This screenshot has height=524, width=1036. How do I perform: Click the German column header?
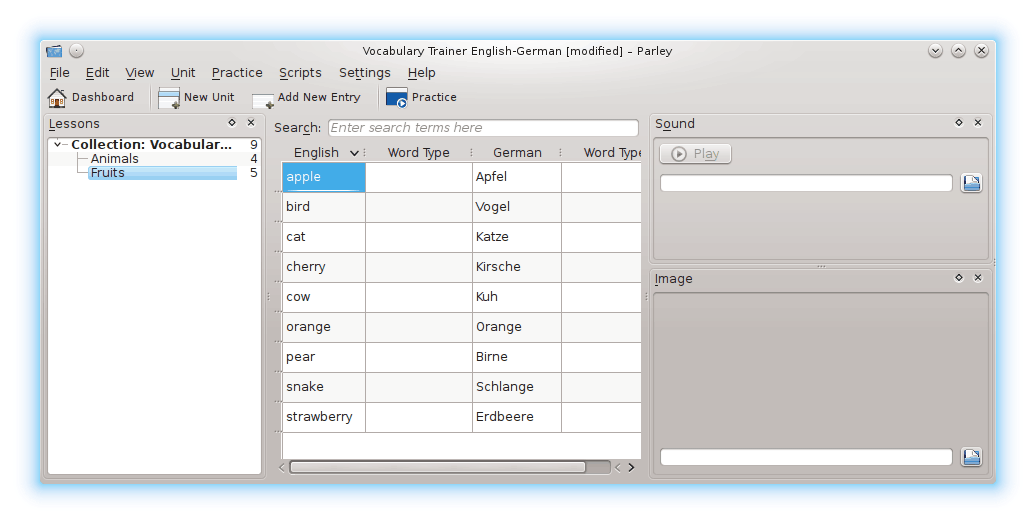517,153
